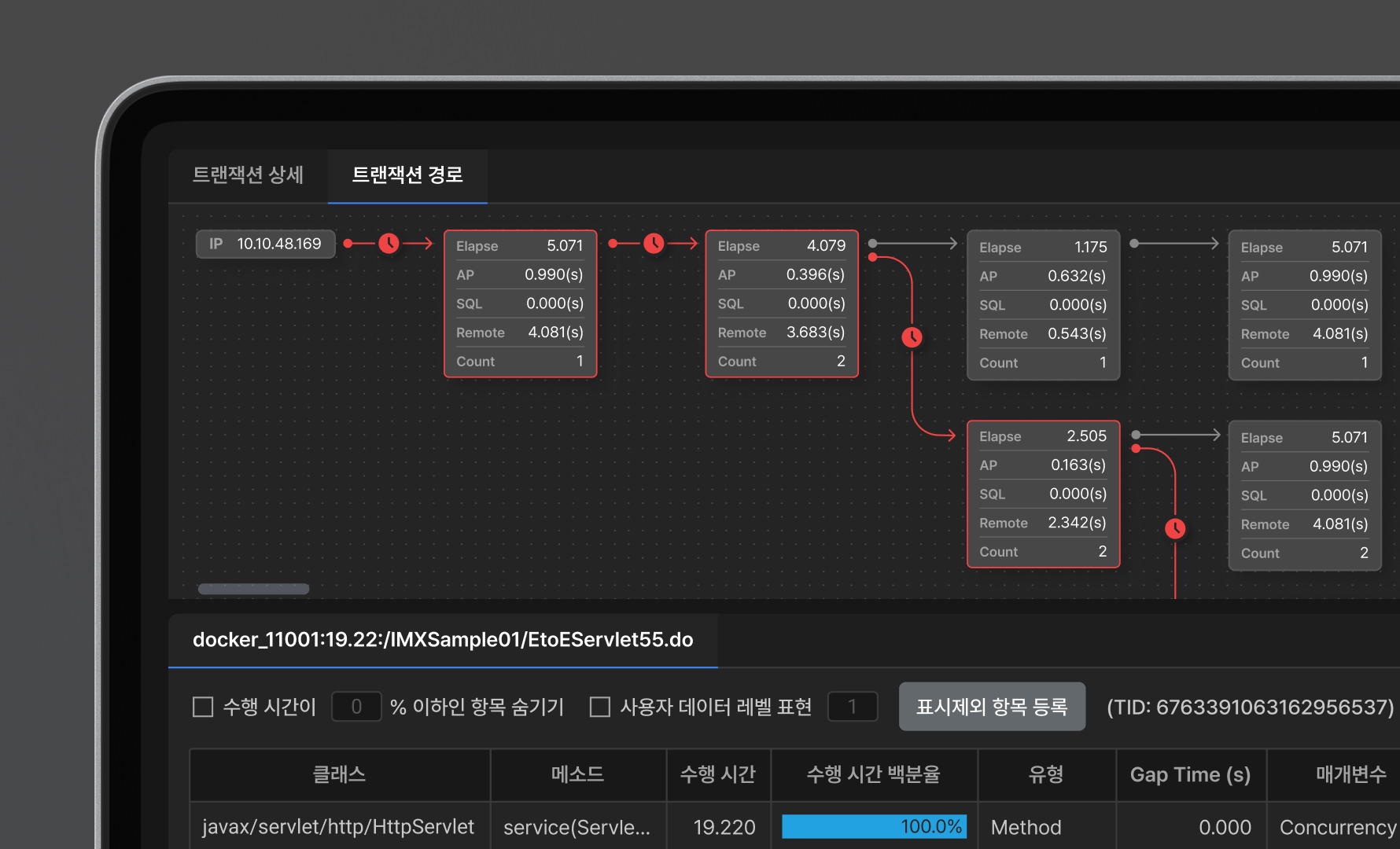
Task: Enable the 수행 시간이 hide-items checkbox
Action: [203, 707]
